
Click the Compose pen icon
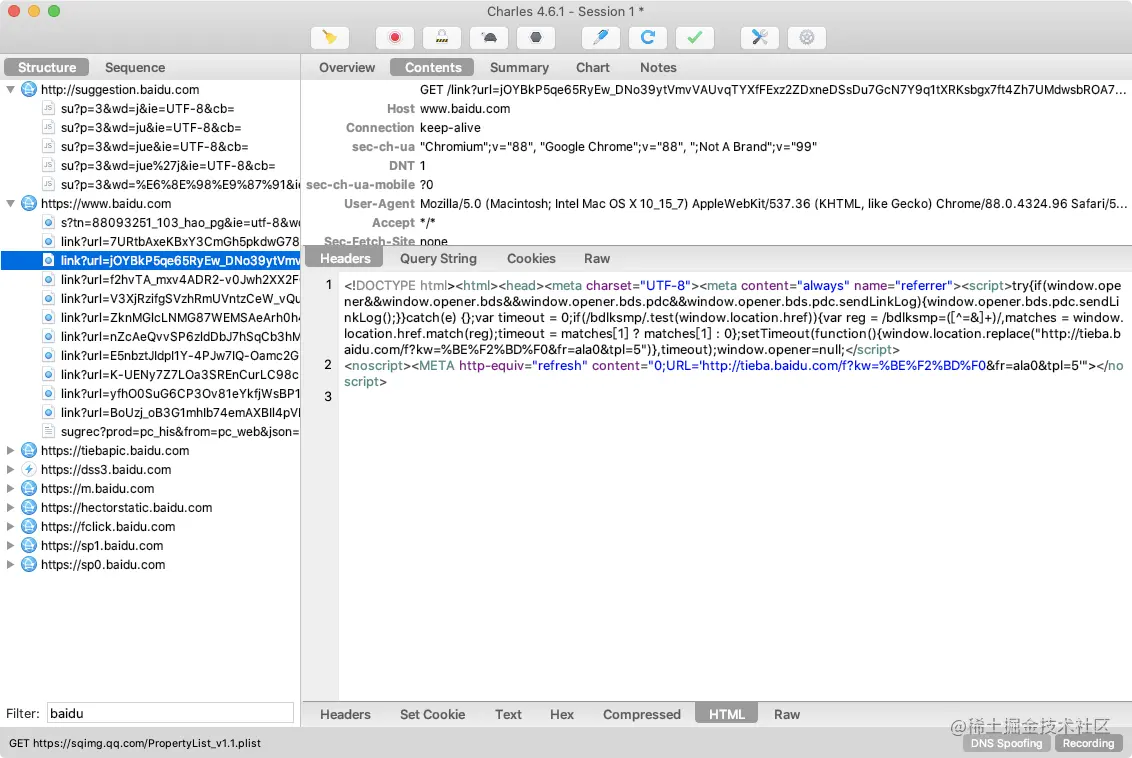pos(601,38)
